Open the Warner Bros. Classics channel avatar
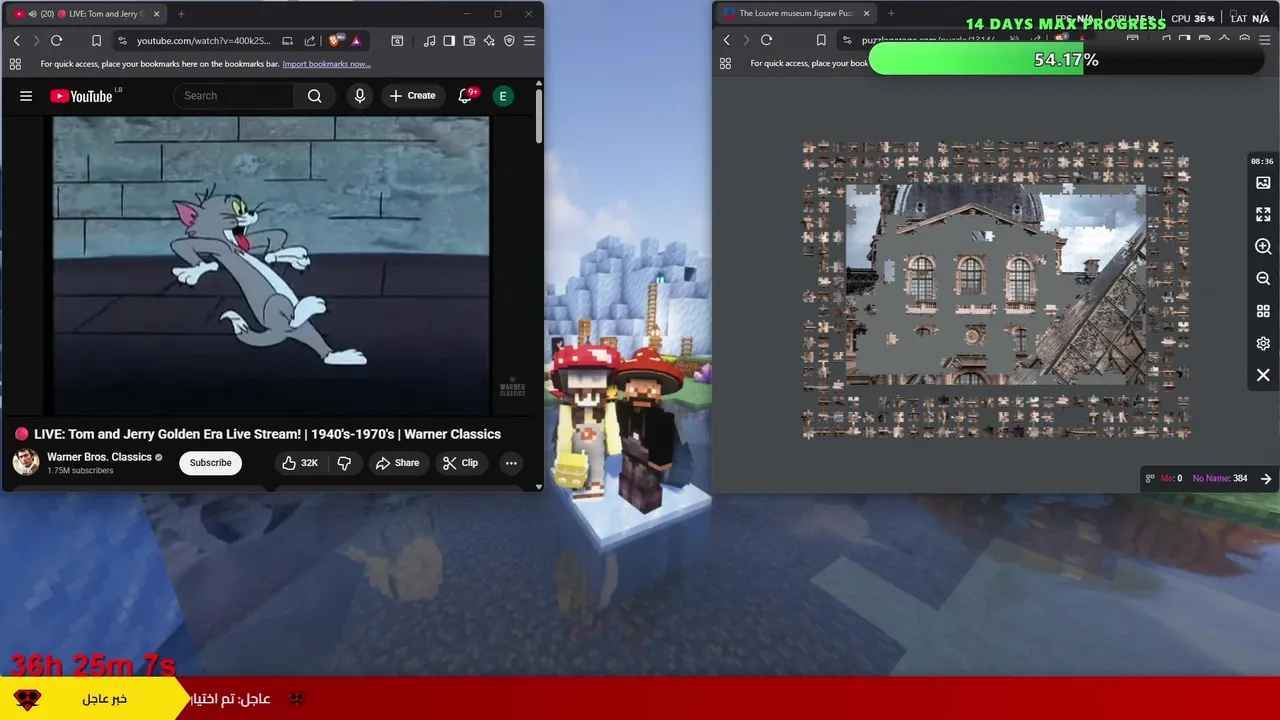This screenshot has width=1280, height=720. click(x=26, y=462)
